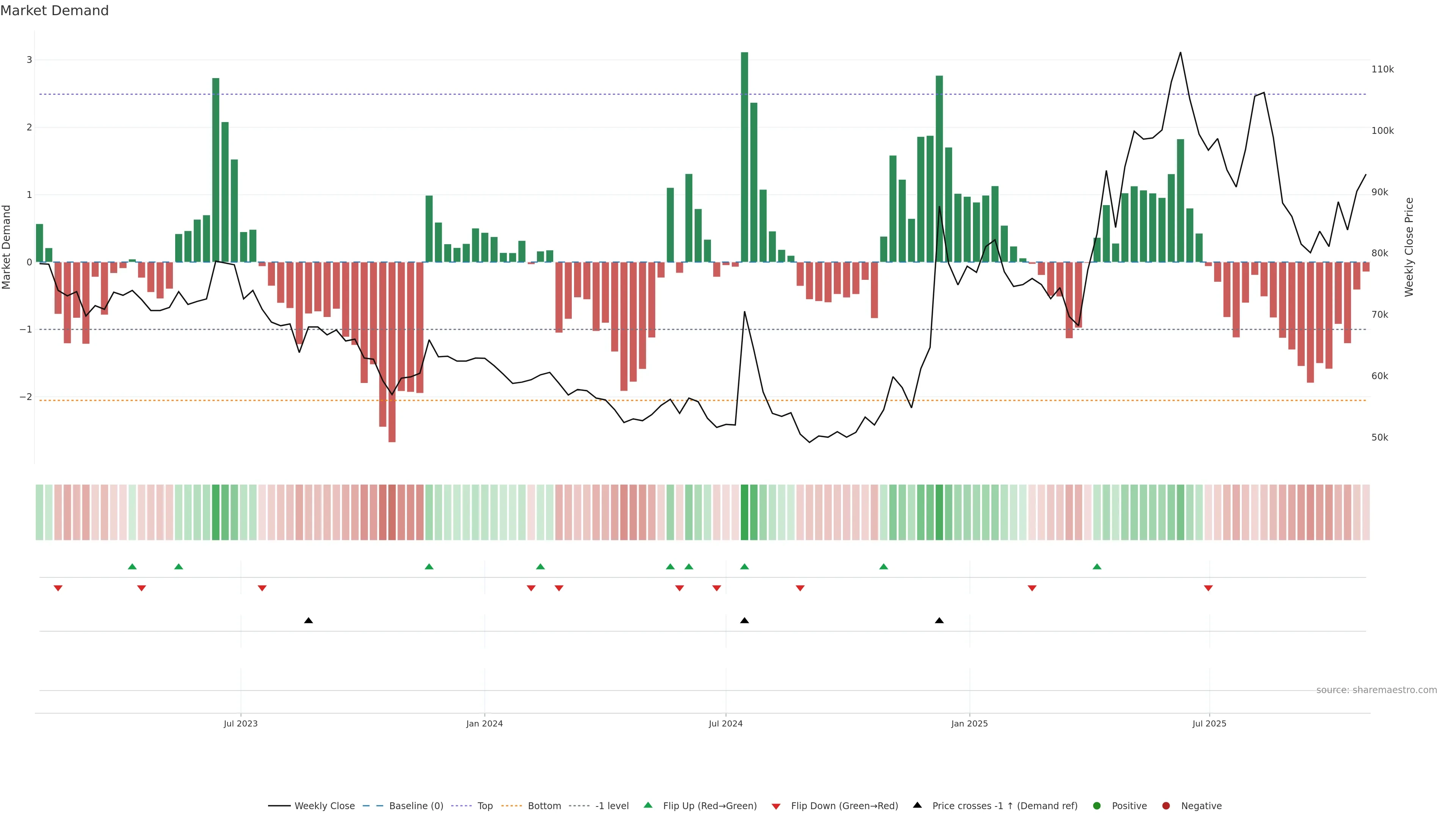Click the first black price-cross triangle after Jul 2023
Screen dimensions: 1456x819
(308, 621)
